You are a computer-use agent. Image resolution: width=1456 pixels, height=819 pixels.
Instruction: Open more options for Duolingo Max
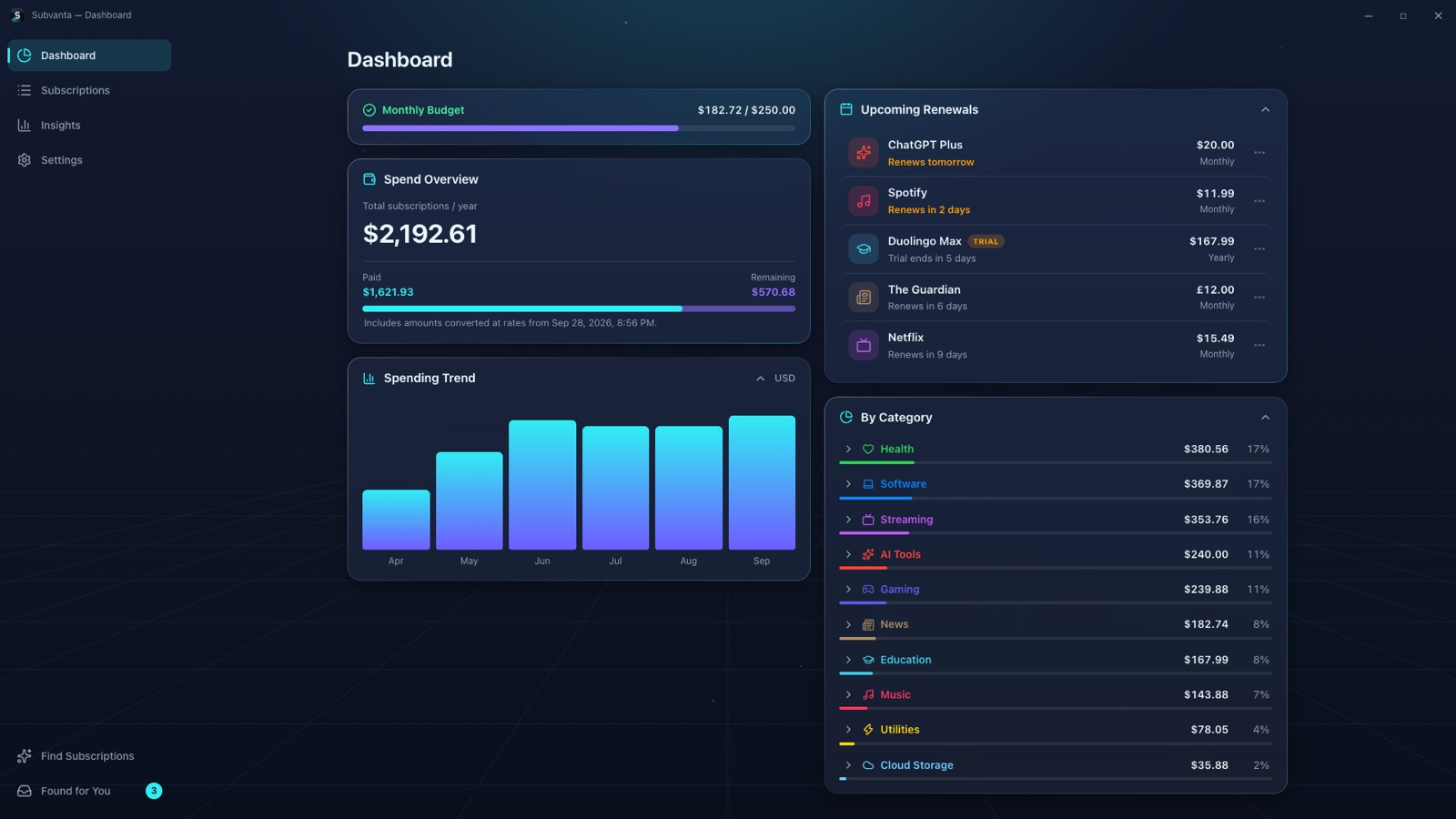pos(1259,248)
